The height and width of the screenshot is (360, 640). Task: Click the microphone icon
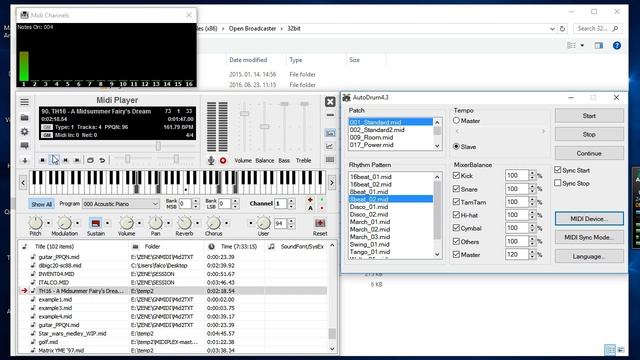(211, 160)
